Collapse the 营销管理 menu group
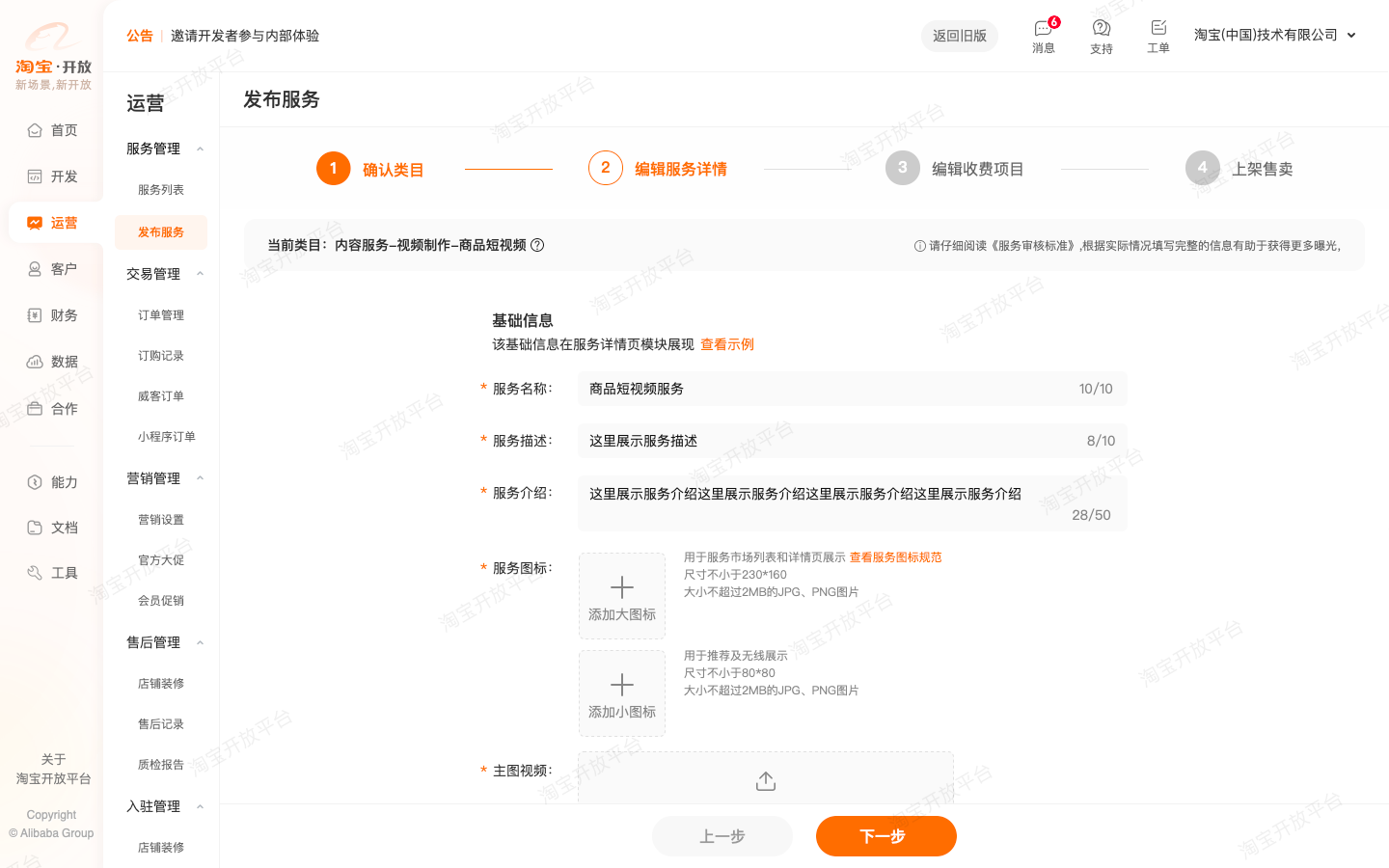 [x=200, y=478]
